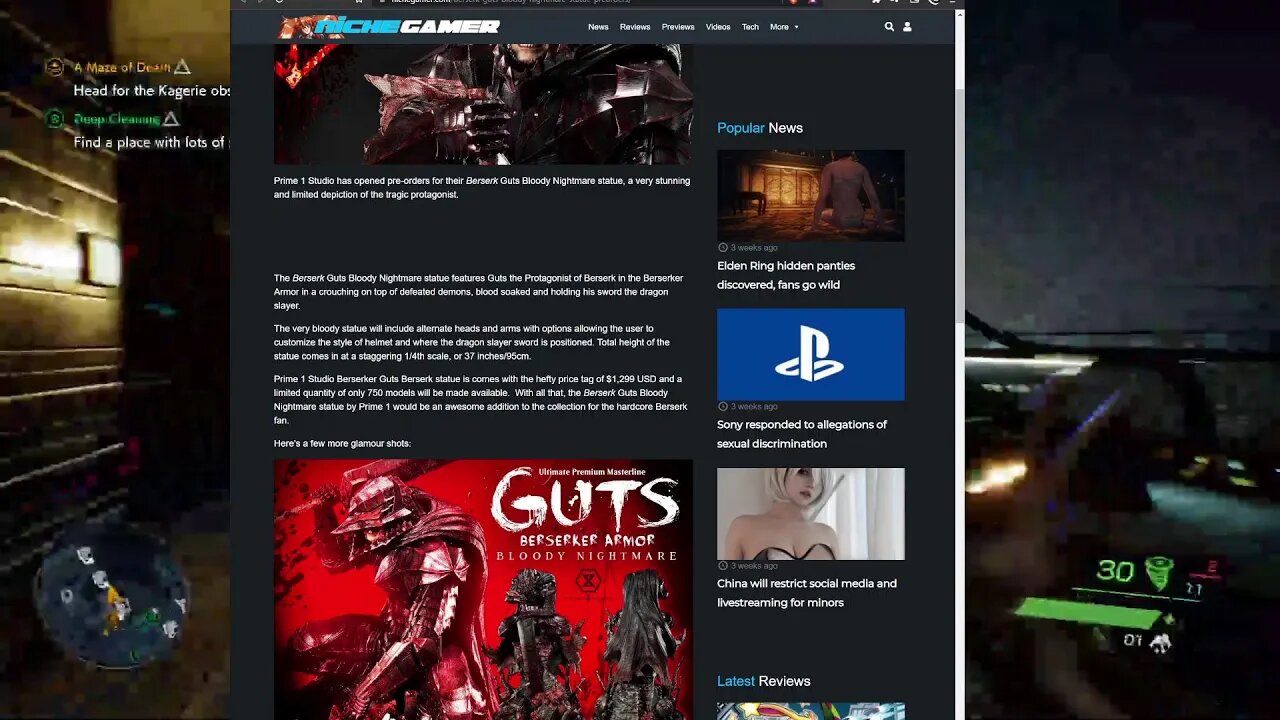Click clock icon under Elden Ring thumbnail
Viewport: 1280px width, 720px height.
pyautogui.click(x=723, y=247)
